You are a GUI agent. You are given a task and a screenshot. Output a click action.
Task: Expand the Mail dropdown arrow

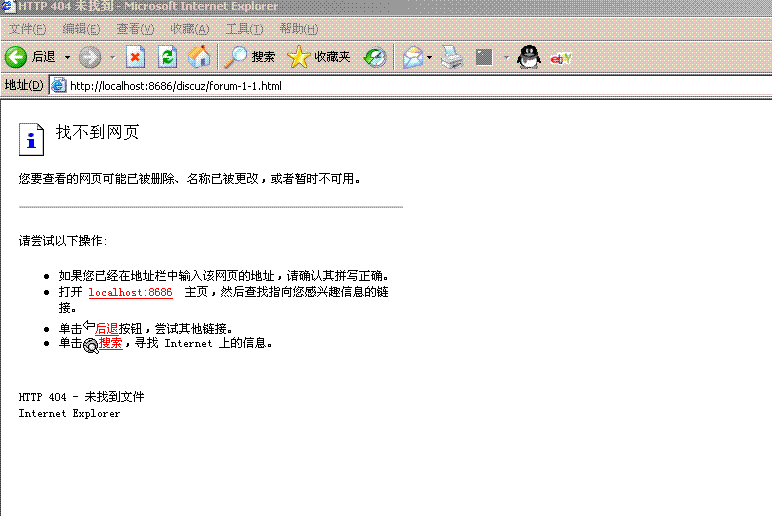(x=430, y=58)
